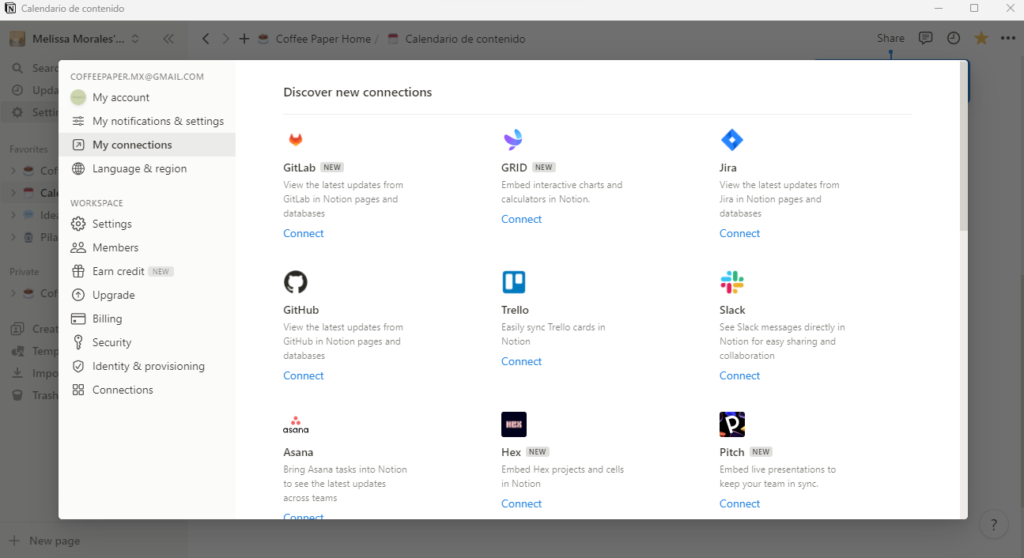Connect the GRID integration
Viewport: 1024px width, 558px height.
(521, 219)
